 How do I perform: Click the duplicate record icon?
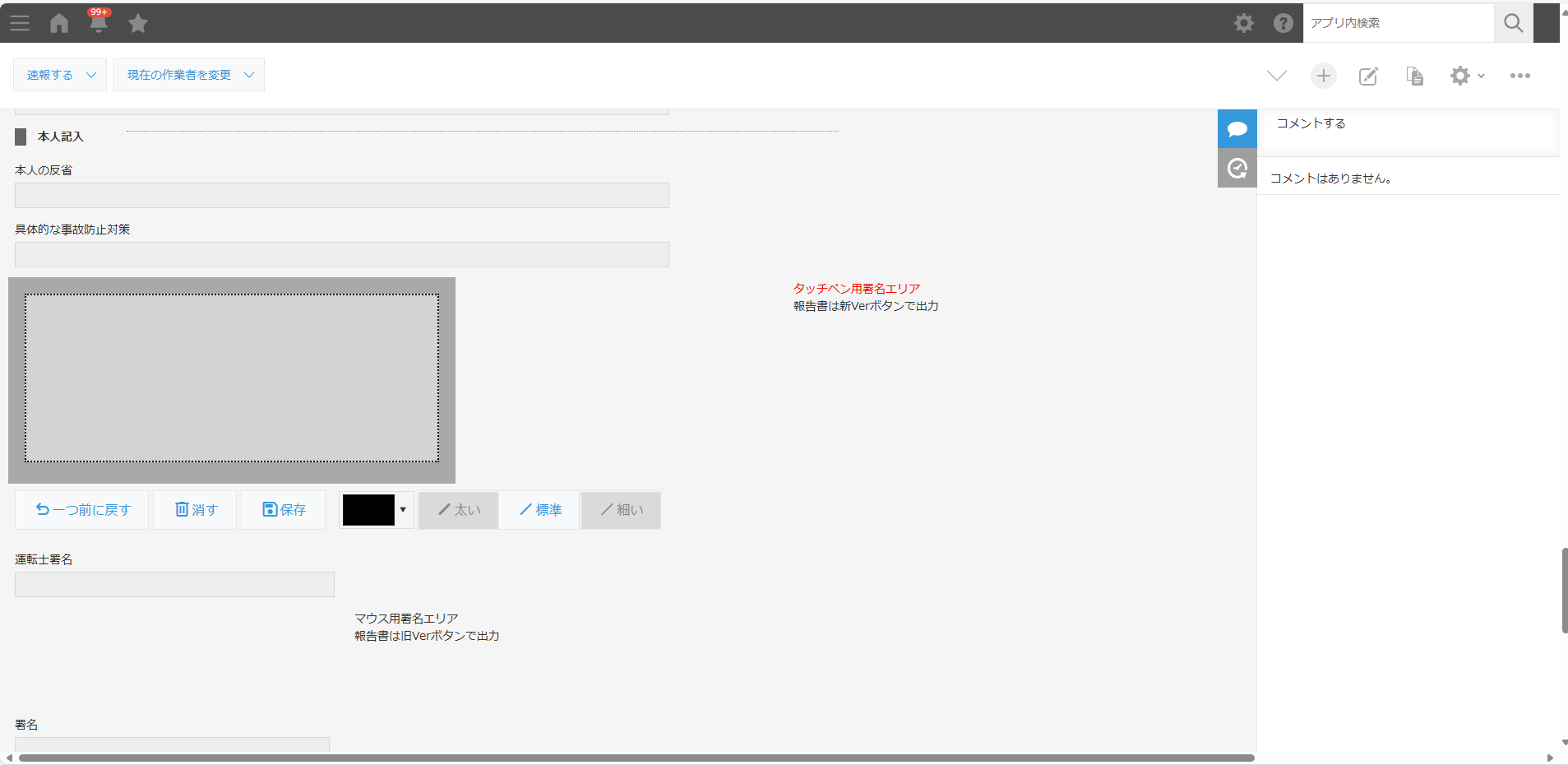(1414, 76)
